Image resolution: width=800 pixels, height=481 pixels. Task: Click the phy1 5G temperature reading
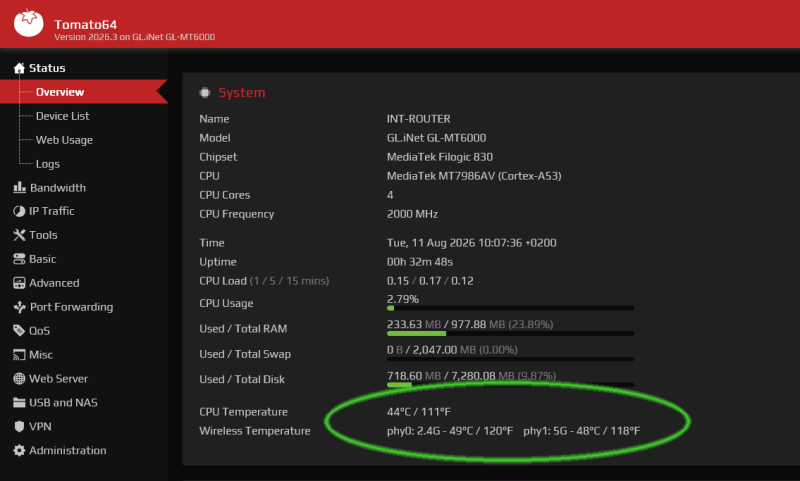coord(582,431)
